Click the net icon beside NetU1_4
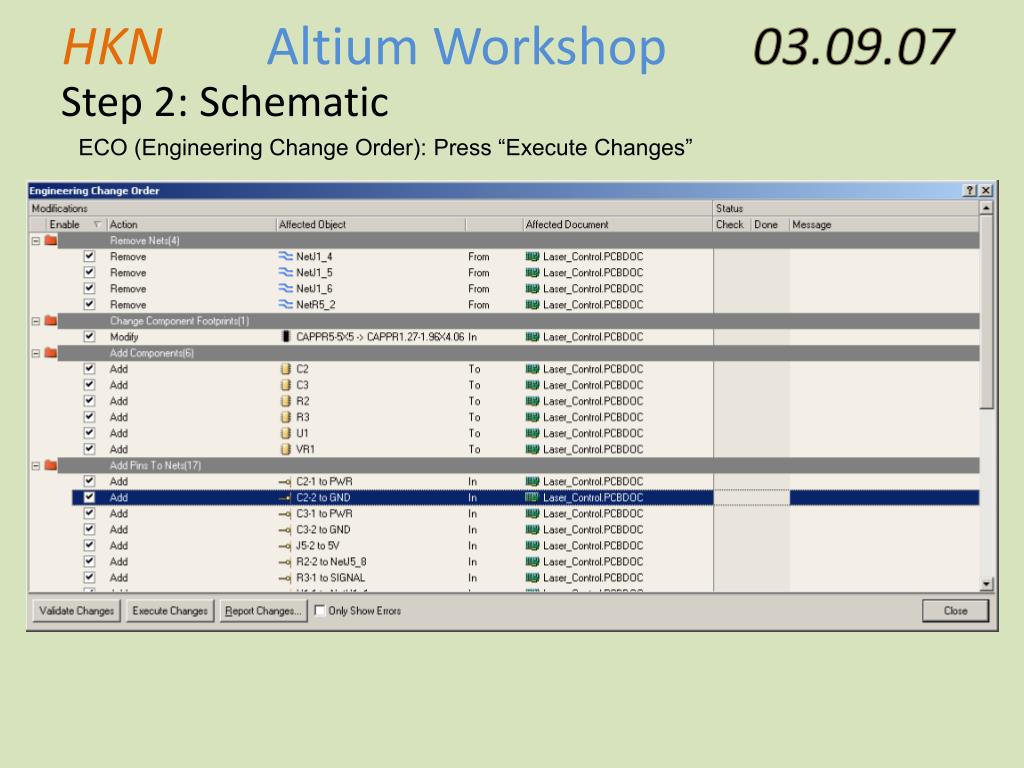This screenshot has height=768, width=1024. point(285,256)
